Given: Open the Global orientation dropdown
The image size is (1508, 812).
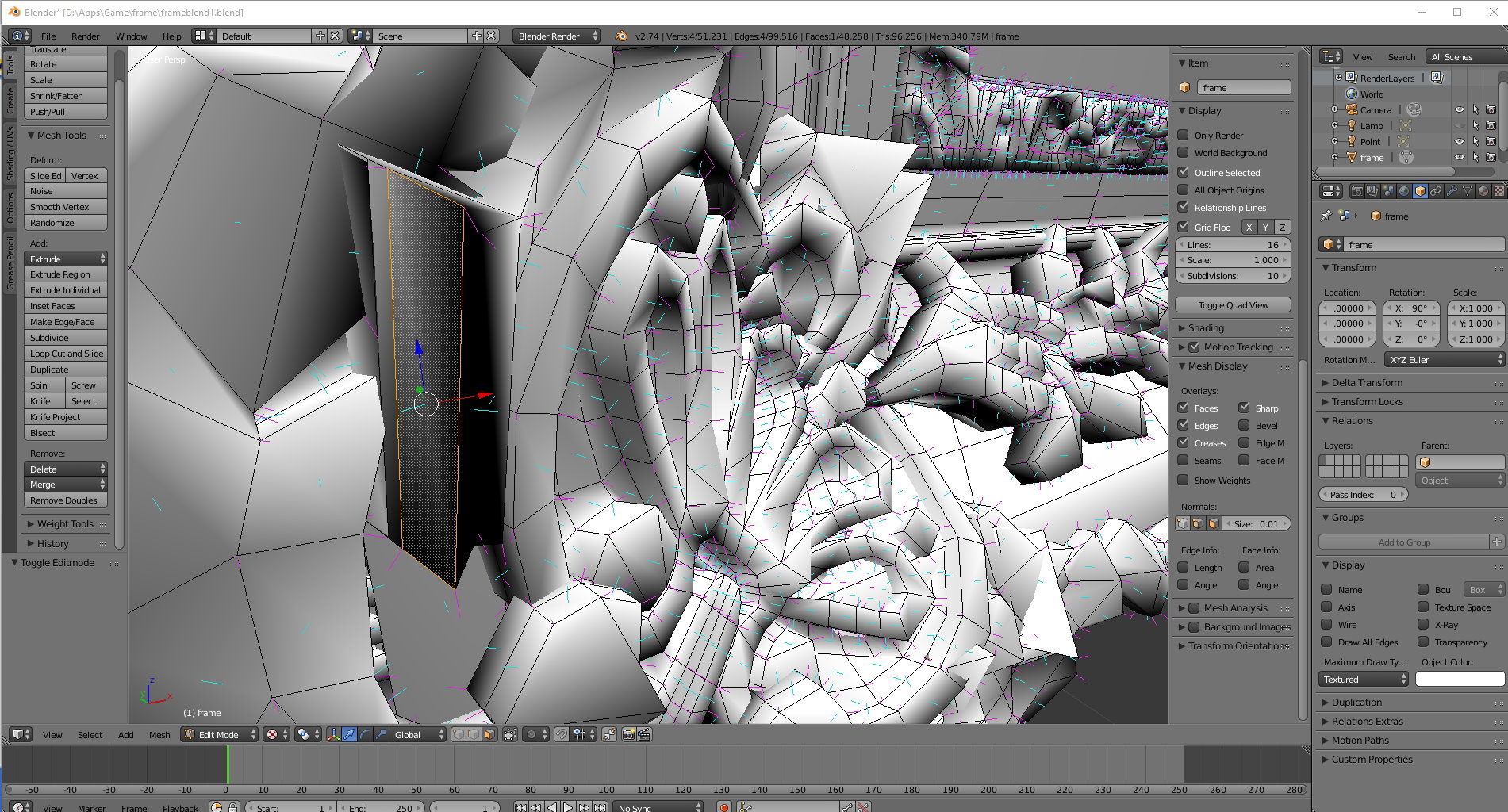Looking at the screenshot, I should [419, 734].
